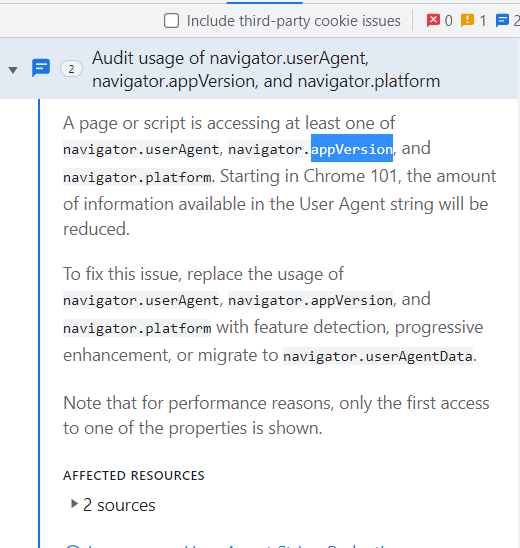Select the Audit usage of navigator.userAgent title
Viewport: 520px width, 548px height.
(266, 69)
